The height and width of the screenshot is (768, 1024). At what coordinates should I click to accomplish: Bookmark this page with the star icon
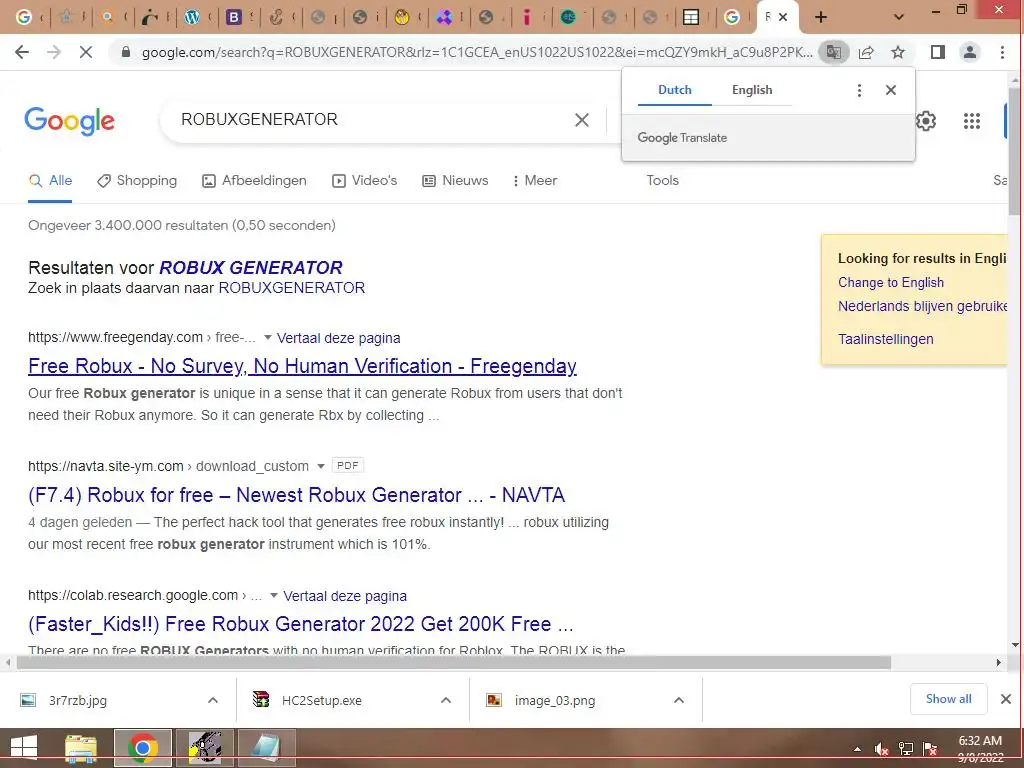898,52
